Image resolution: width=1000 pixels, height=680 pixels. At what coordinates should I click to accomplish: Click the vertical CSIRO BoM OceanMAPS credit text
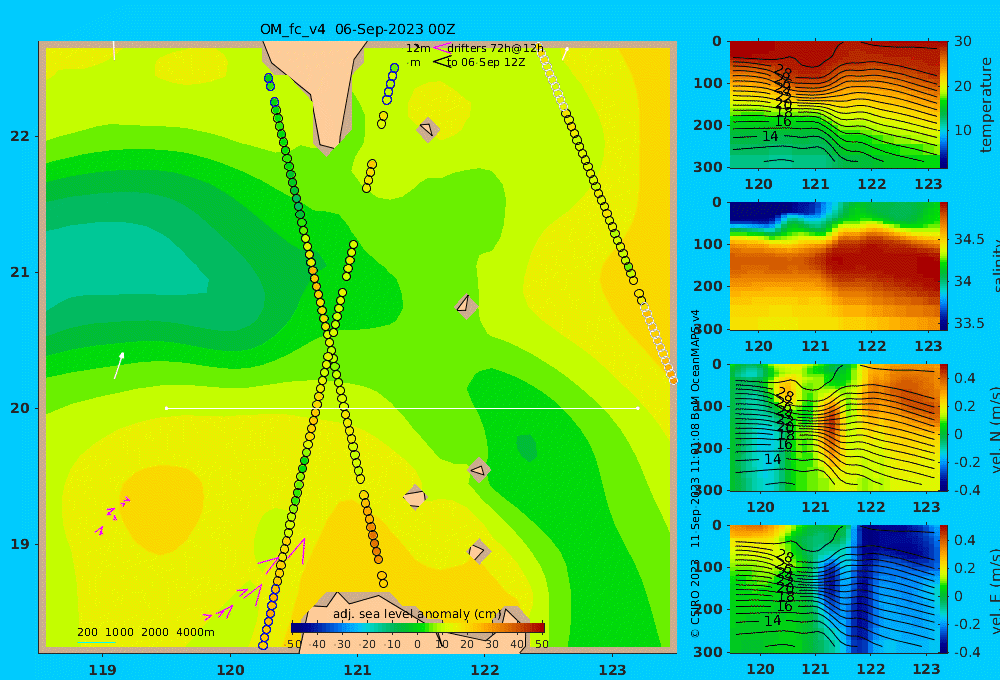tap(695, 474)
